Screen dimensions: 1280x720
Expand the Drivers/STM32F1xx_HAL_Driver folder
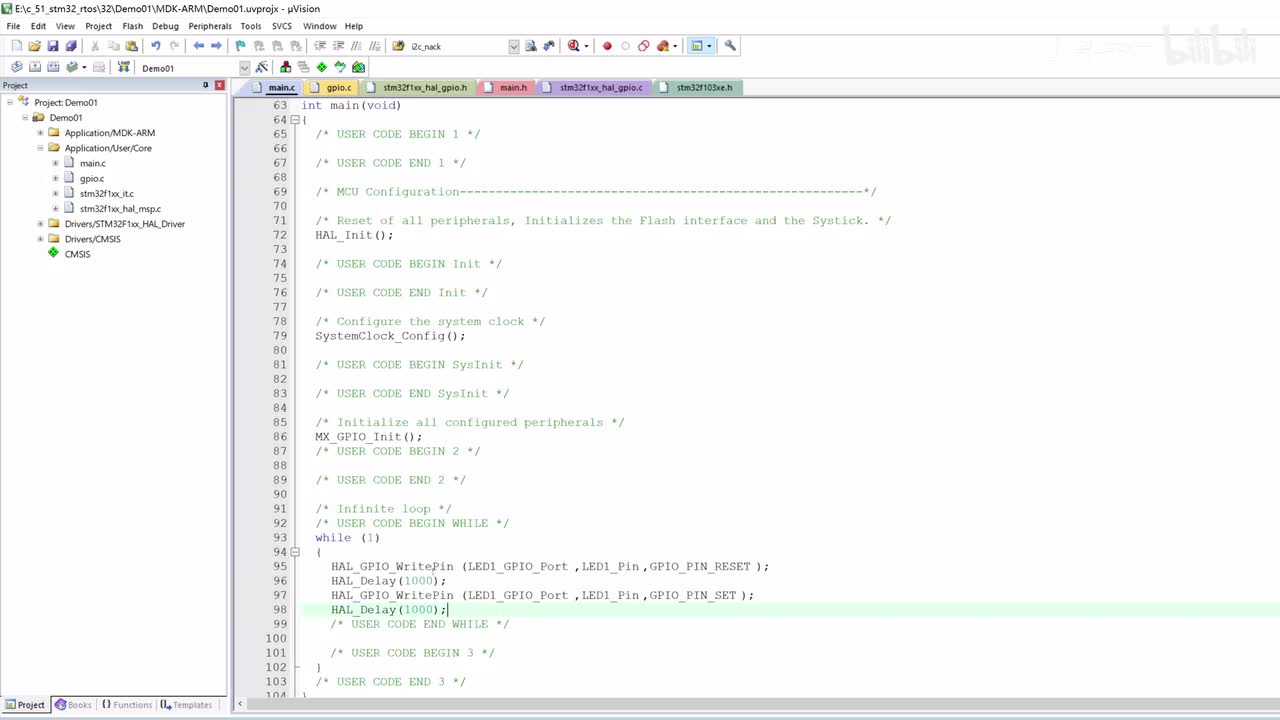(x=40, y=224)
